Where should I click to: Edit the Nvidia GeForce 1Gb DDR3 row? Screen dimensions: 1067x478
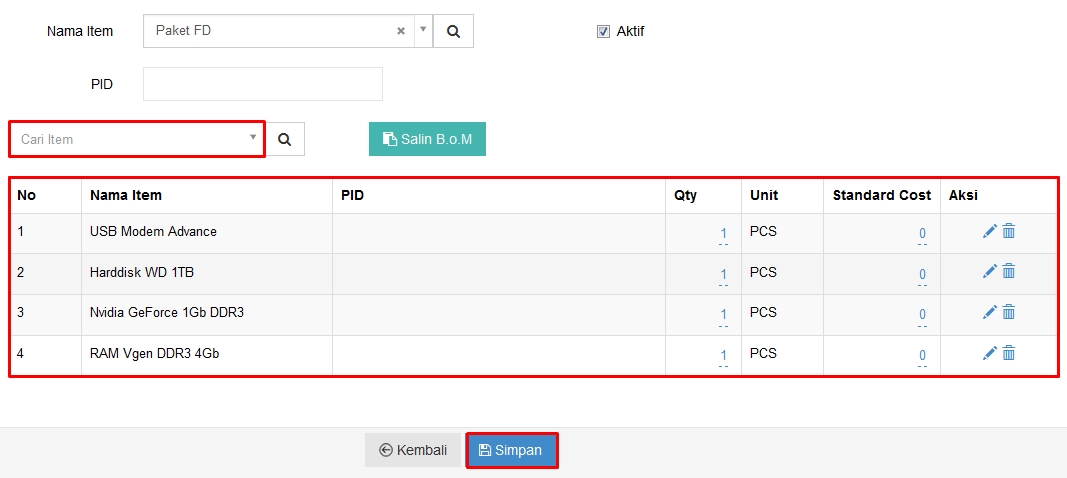[x=989, y=313]
